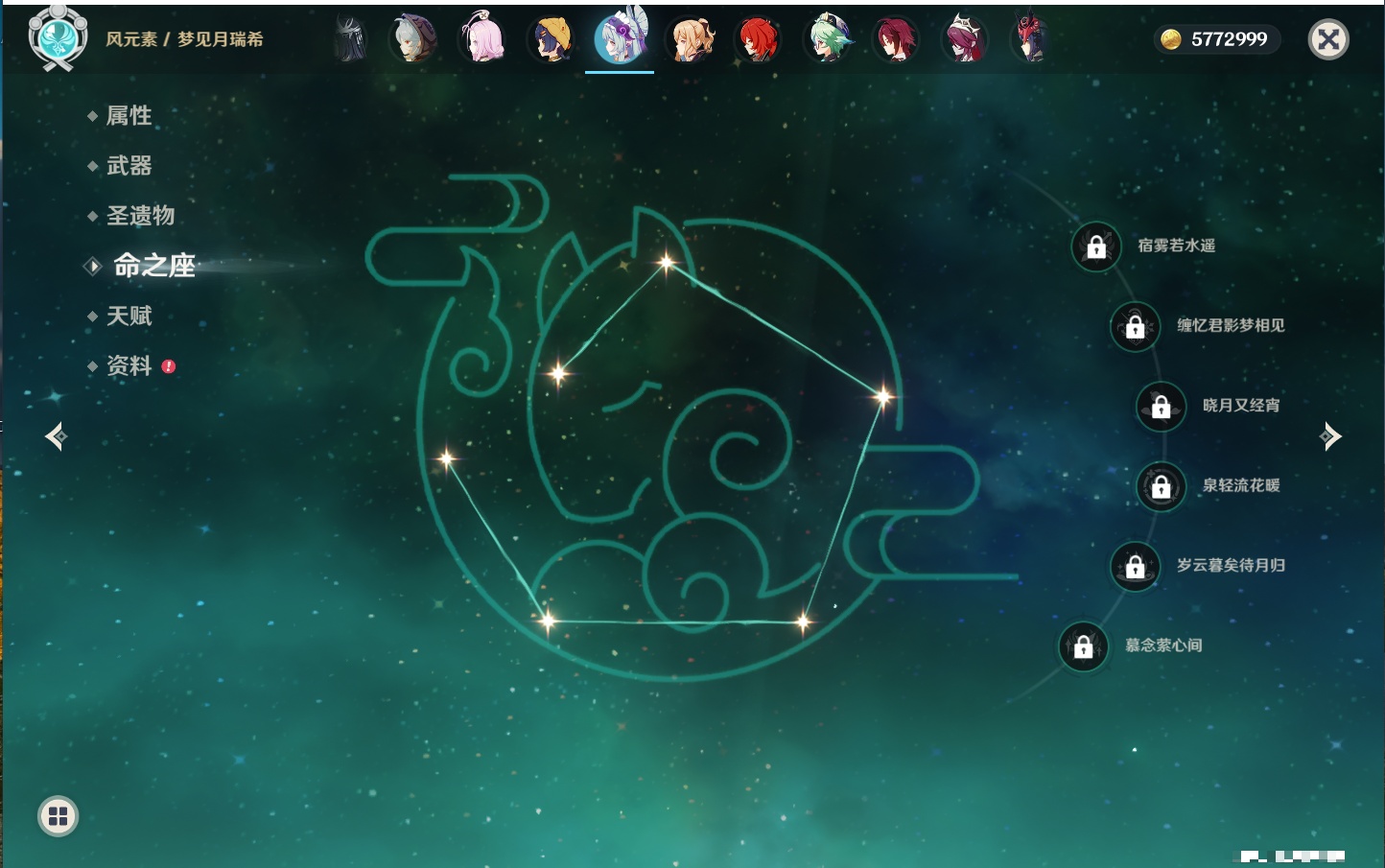Select constellation label 慕念萦心间
The height and width of the screenshot is (868, 1385).
coord(1163,645)
